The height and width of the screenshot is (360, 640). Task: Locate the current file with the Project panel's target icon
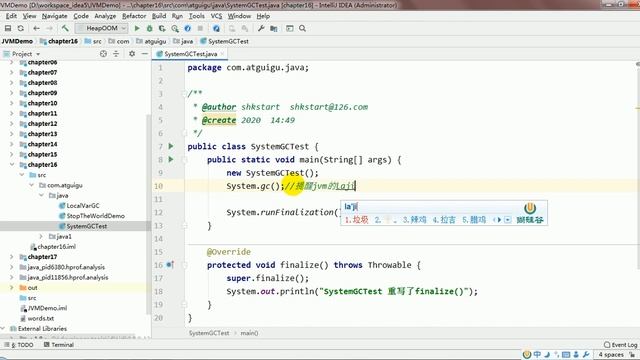point(103,54)
